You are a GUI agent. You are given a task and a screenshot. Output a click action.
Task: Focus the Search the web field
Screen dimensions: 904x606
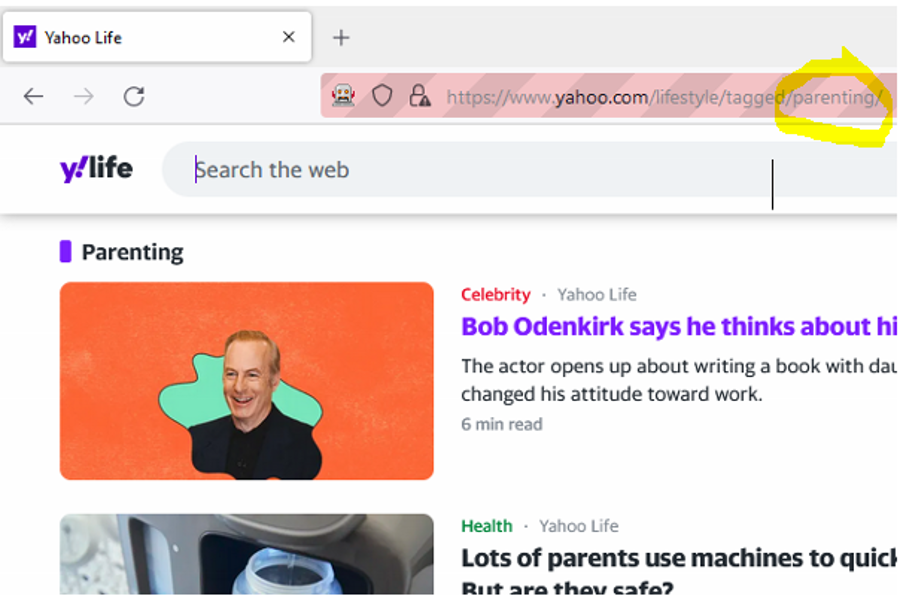[480, 170]
